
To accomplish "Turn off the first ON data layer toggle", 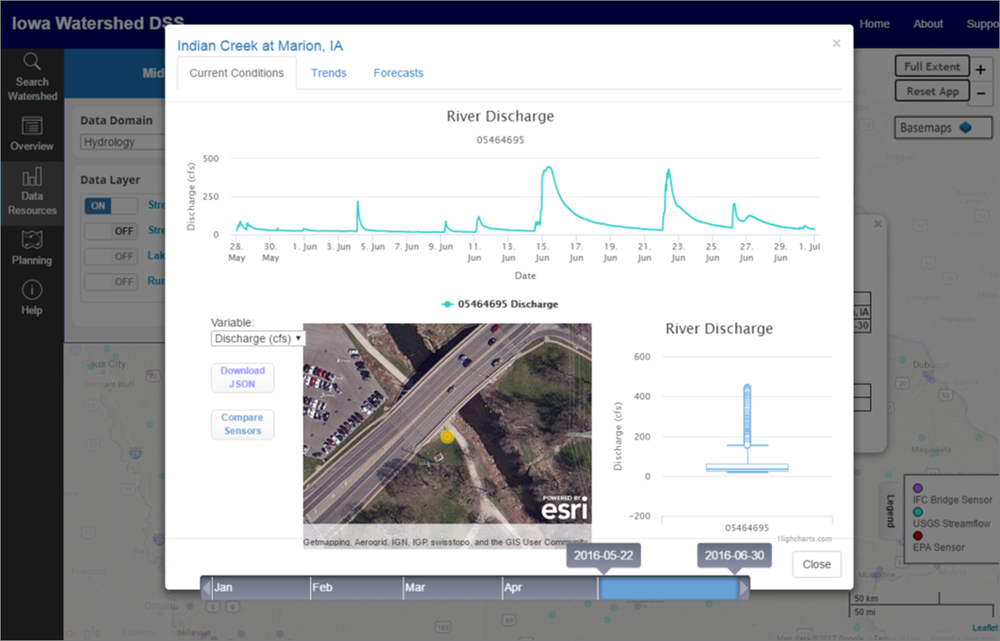I will pos(110,205).
